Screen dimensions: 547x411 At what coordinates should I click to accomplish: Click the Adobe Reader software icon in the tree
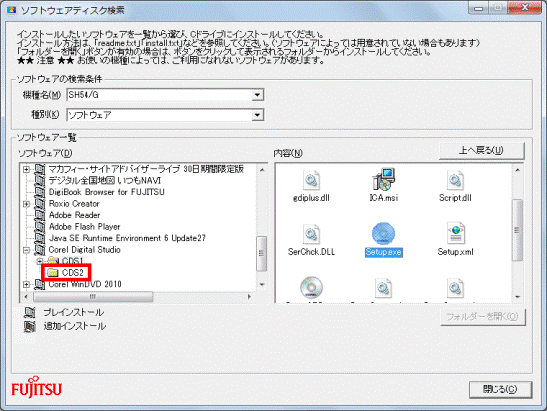[40, 215]
